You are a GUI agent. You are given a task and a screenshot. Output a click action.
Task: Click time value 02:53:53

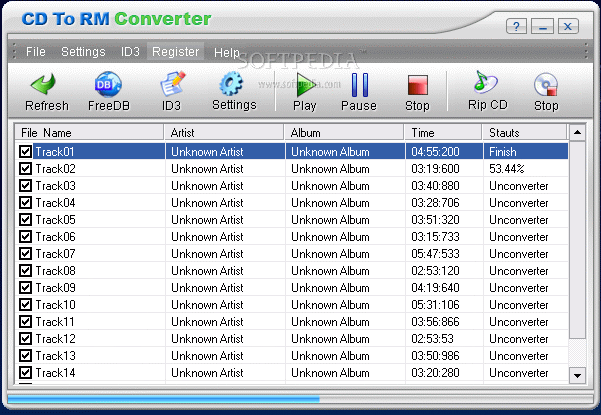(x=432, y=338)
